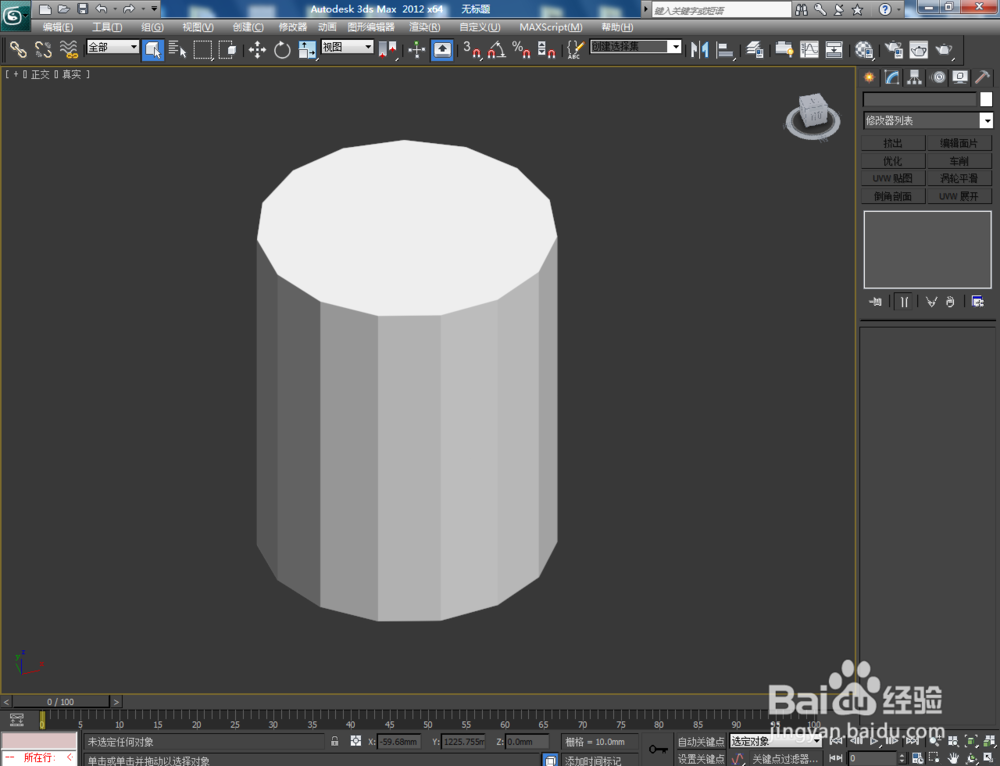Click the keyword search input field
This screenshot has height=766, width=1000.
721,10
